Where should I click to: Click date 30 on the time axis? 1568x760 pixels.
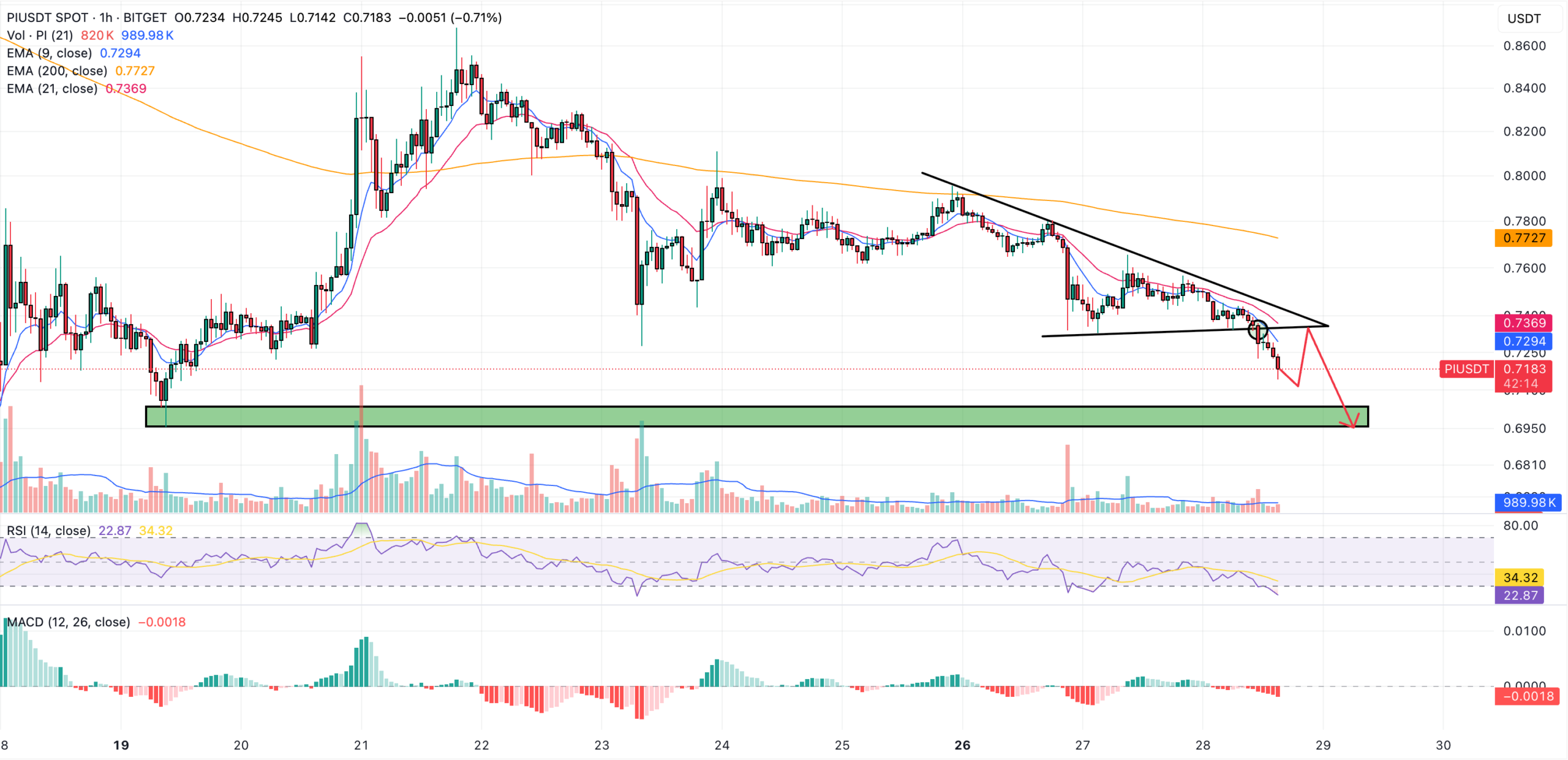click(x=1444, y=745)
